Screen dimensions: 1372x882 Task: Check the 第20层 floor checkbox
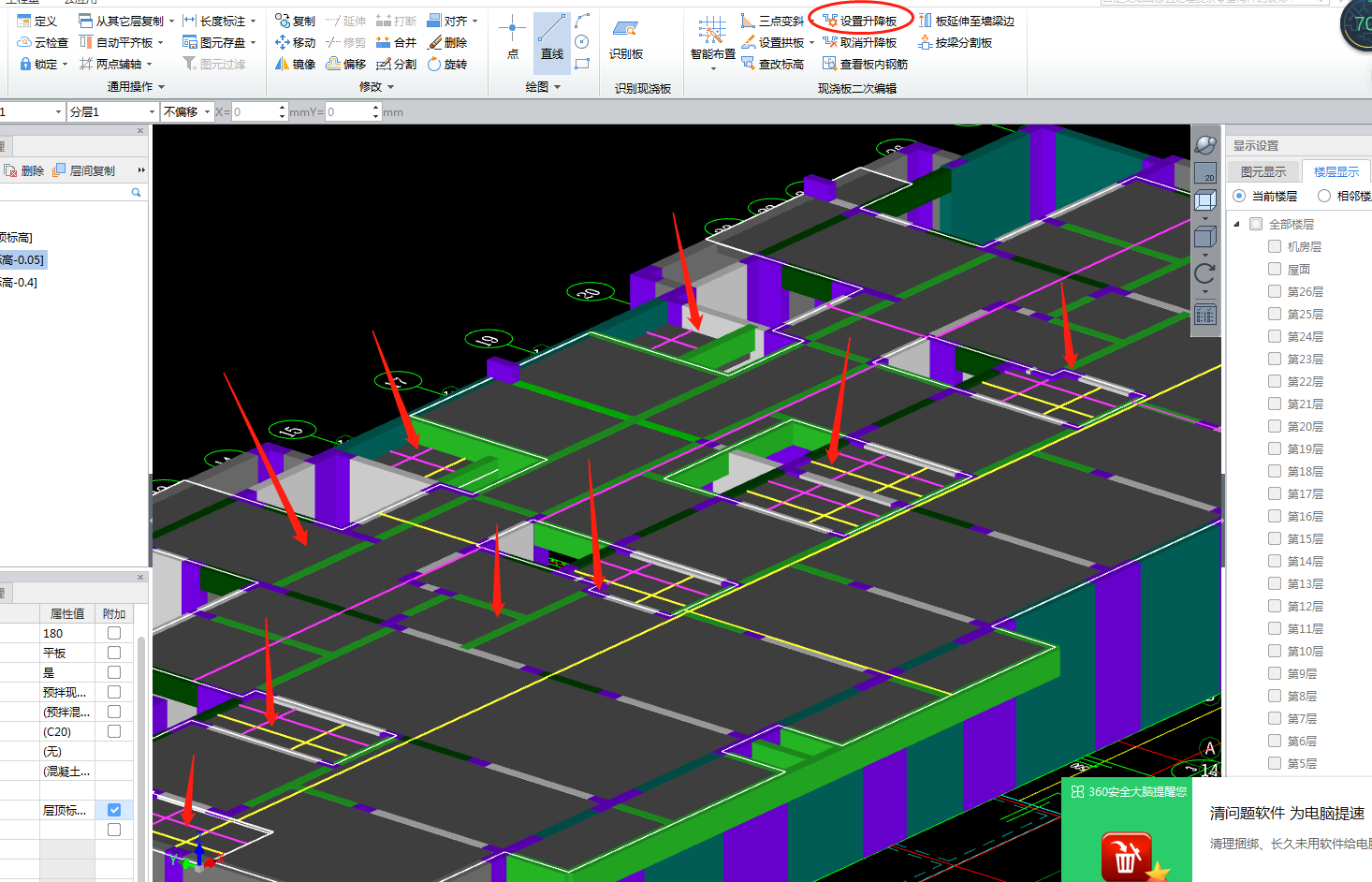coord(1275,426)
